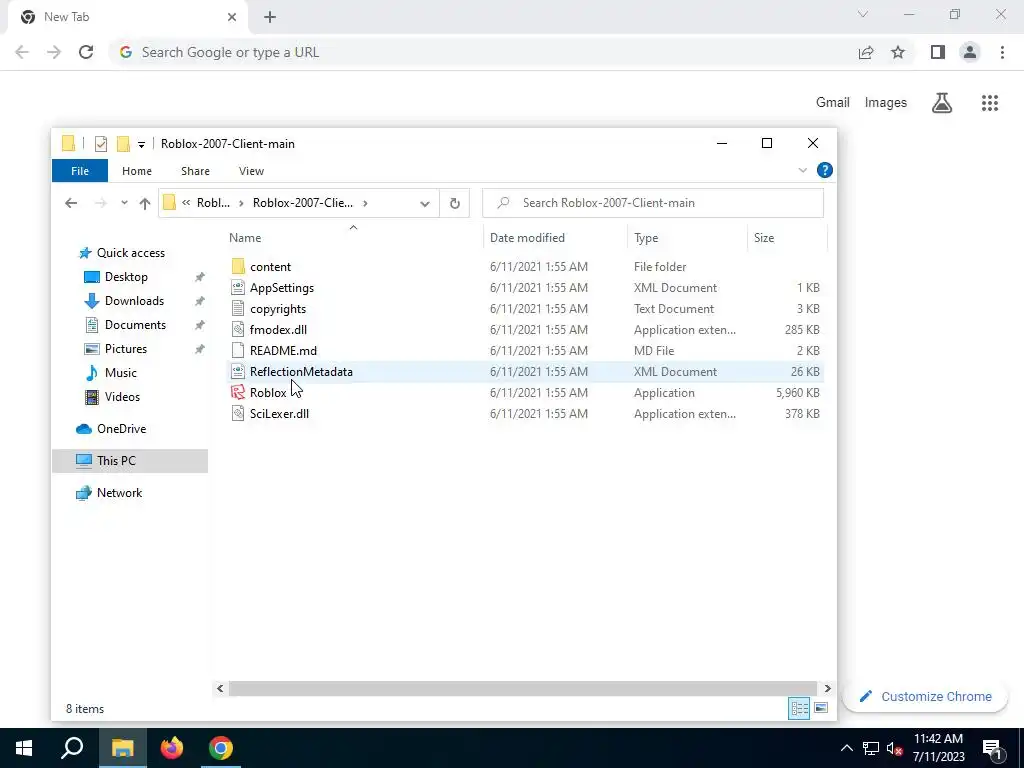
Task: Open the Share ribbon tab
Action: (x=195, y=171)
